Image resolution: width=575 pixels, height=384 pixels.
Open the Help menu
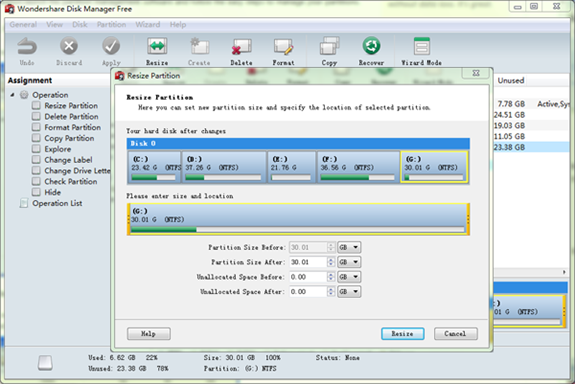point(177,25)
